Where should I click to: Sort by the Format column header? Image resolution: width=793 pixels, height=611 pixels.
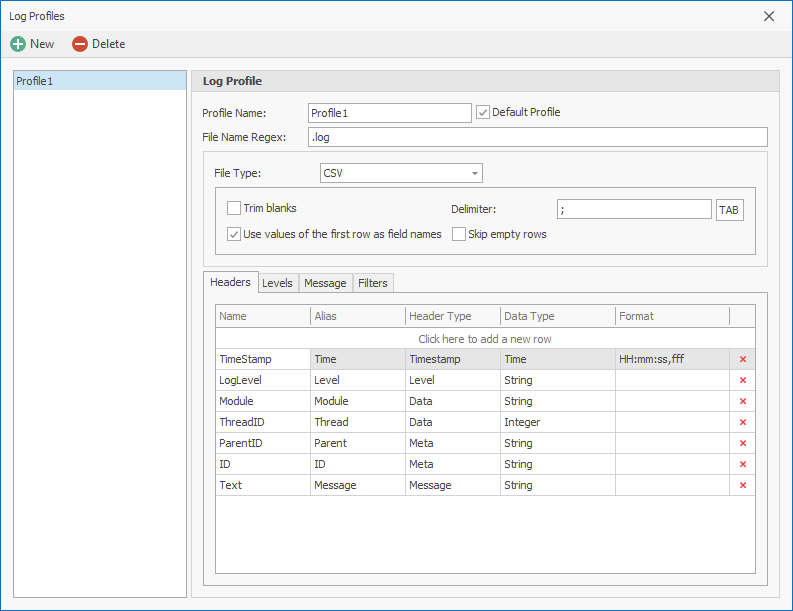coord(672,316)
